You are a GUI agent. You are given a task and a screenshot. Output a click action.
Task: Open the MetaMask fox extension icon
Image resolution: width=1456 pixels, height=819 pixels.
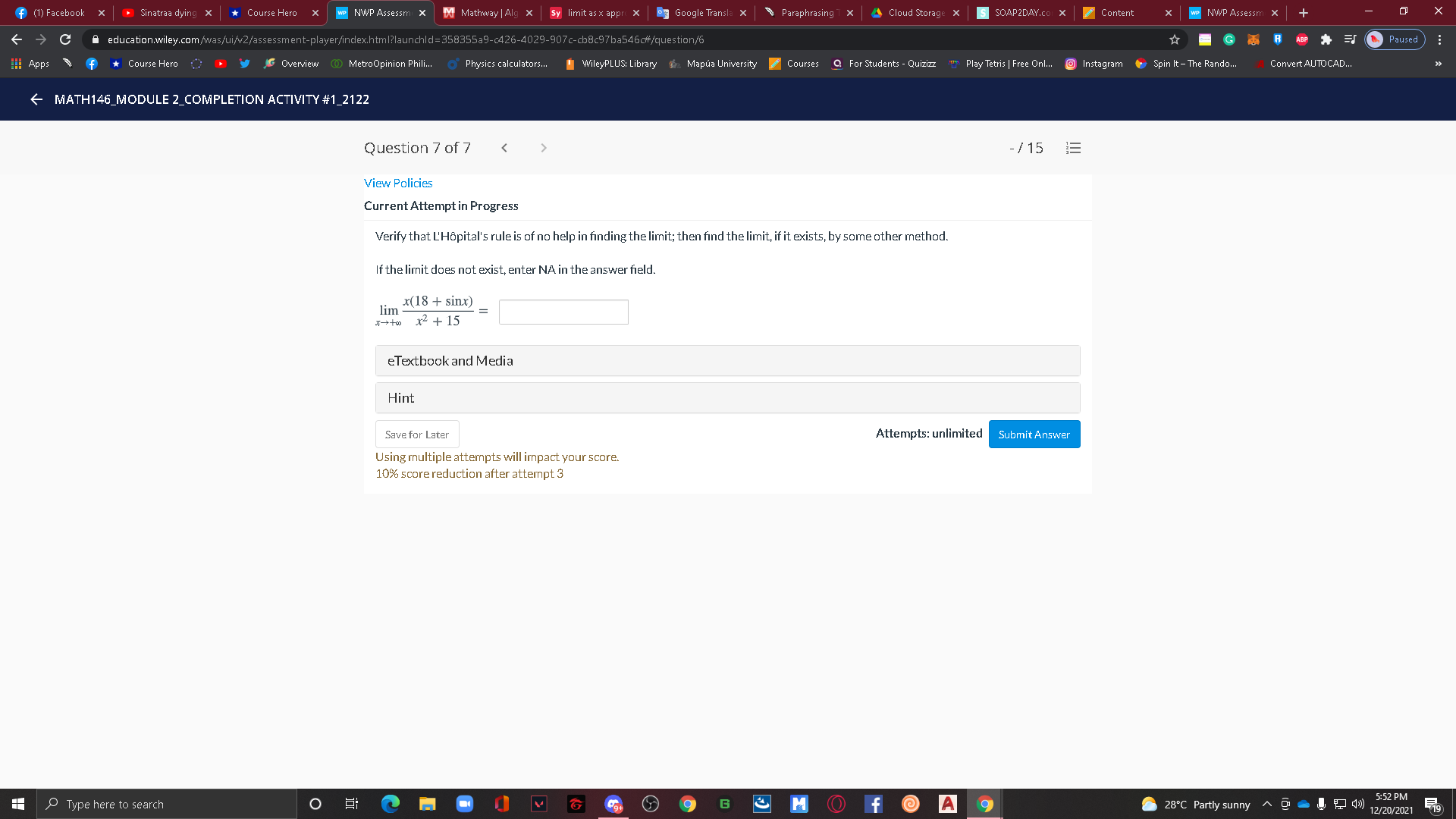[1254, 39]
